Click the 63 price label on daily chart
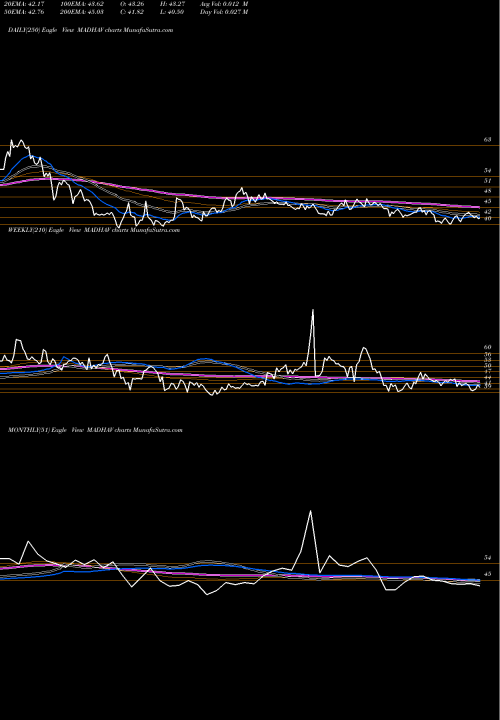 pos(488,140)
